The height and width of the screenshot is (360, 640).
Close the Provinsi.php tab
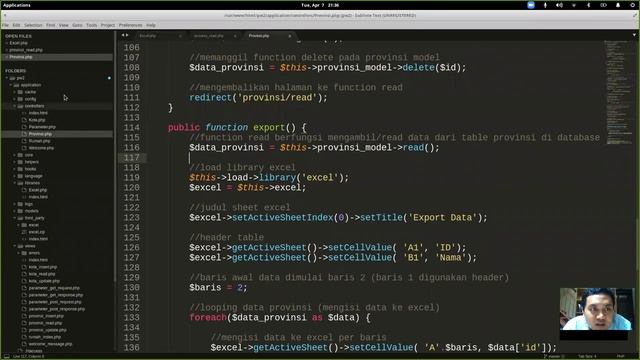(x=290, y=36)
